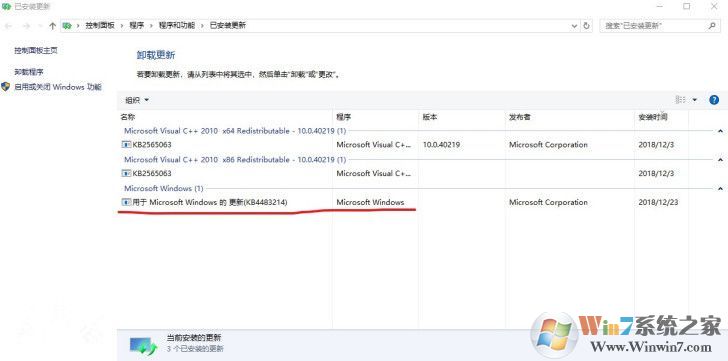Click 程序和功能 breadcrumb

click(x=176, y=26)
